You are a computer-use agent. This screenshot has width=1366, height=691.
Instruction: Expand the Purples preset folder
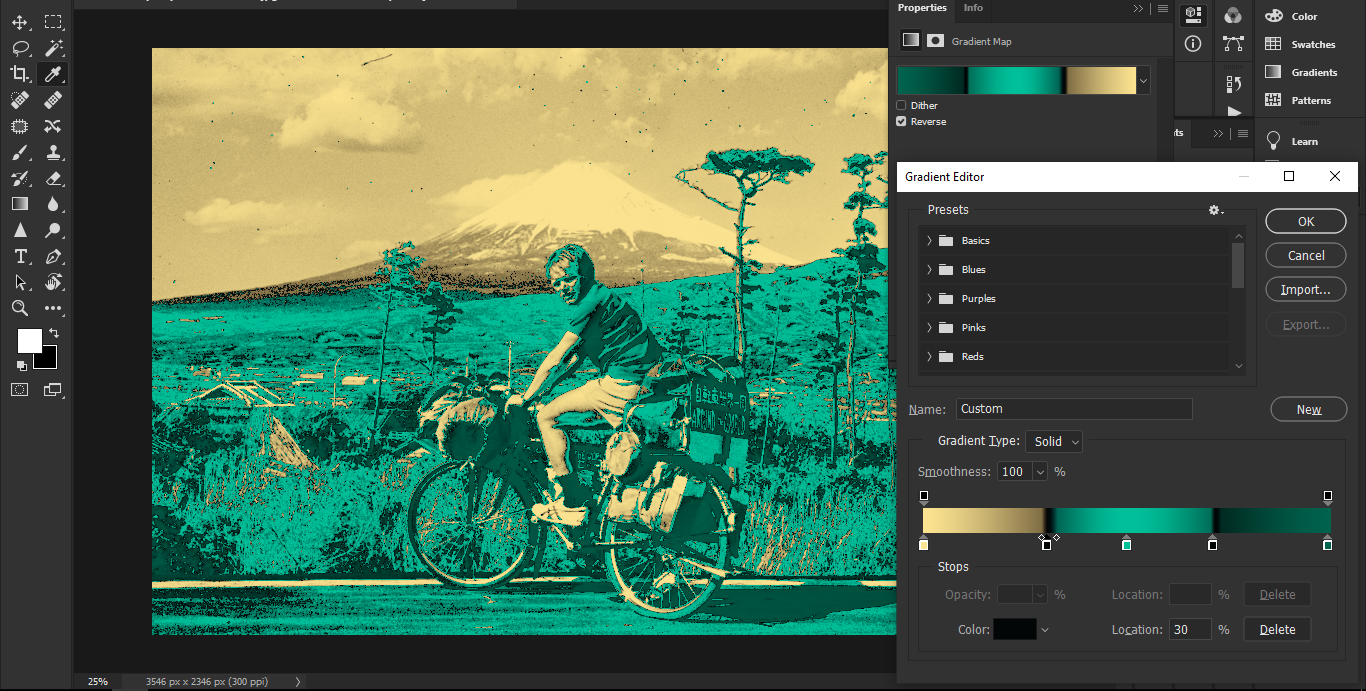(x=929, y=298)
